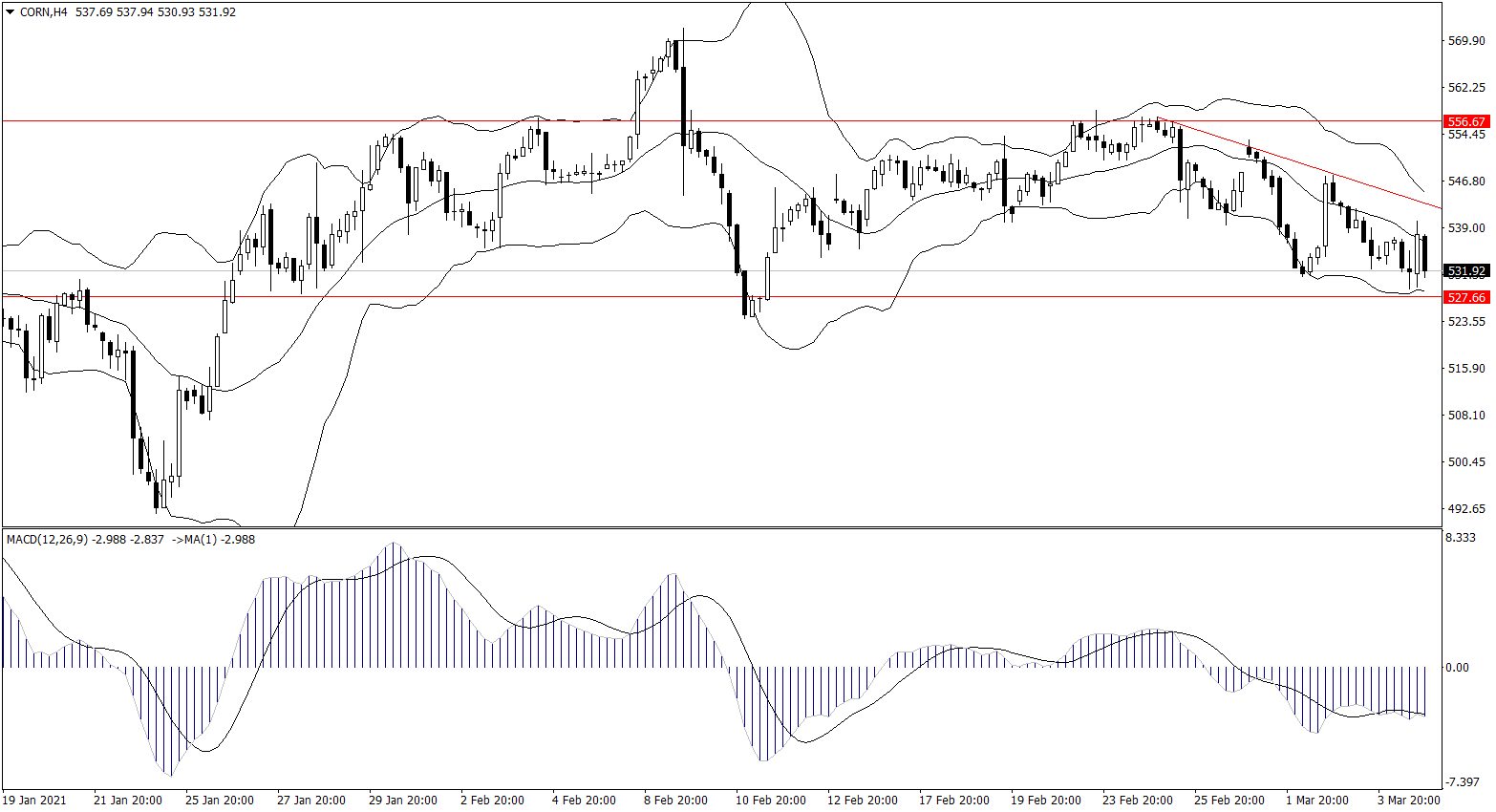This screenshot has height=812, width=1496.
Task: Click the 23 Feb 20:00 time axis label
Action: coord(1138,800)
